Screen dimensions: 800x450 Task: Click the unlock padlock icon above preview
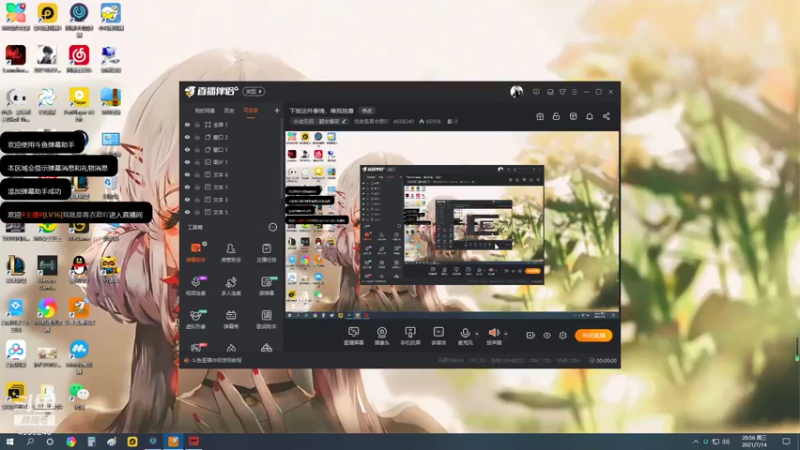(556, 116)
